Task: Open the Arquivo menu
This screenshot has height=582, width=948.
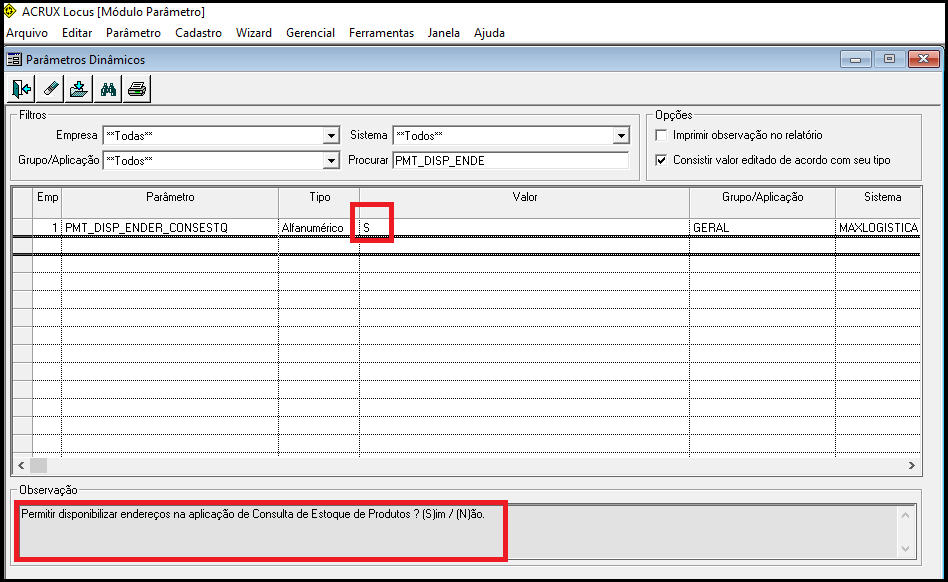Action: pos(27,33)
